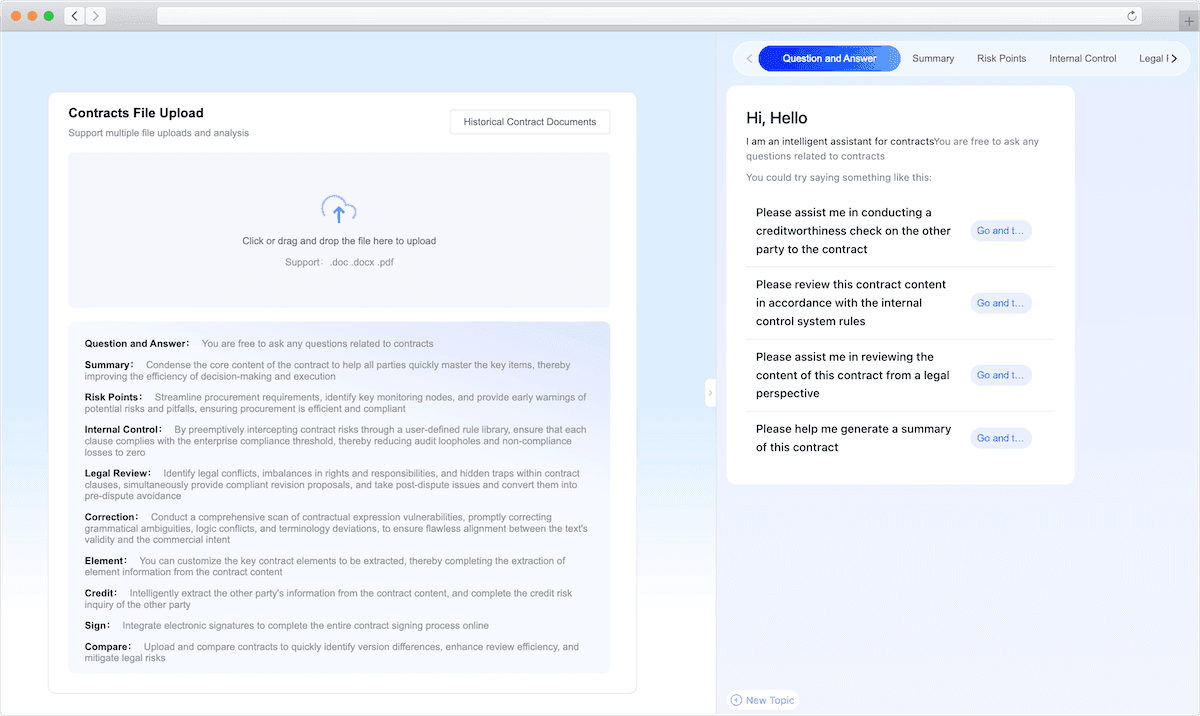Click the 'Legal Review:' description label

(119, 473)
